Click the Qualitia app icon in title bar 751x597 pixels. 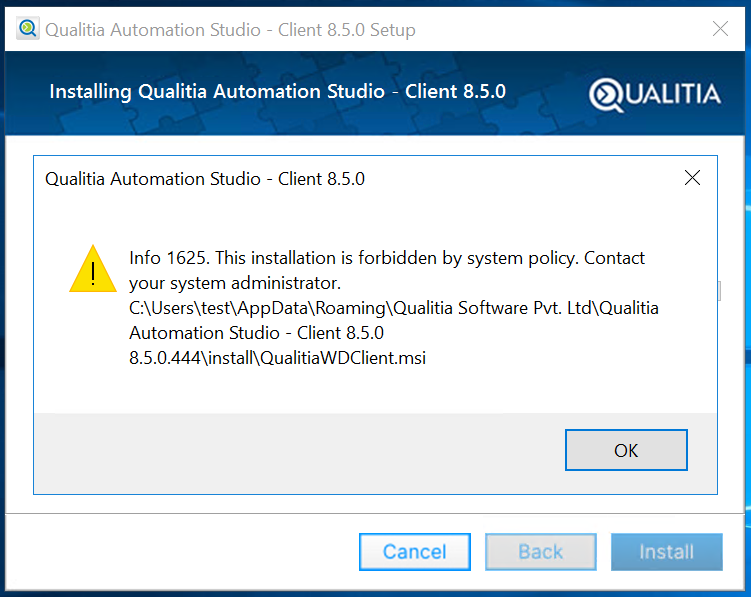[x=28, y=29]
